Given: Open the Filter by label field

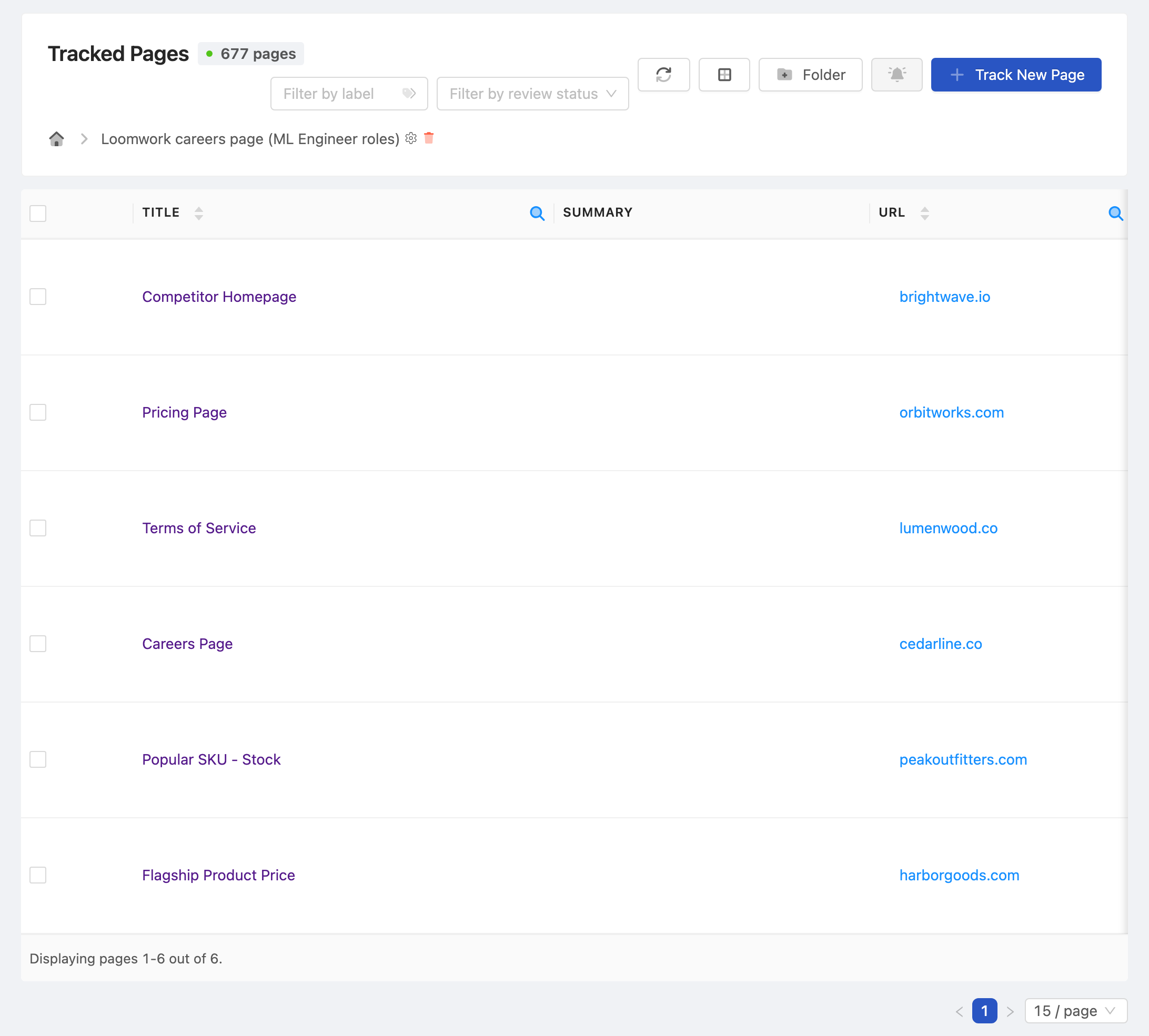Looking at the screenshot, I should (349, 94).
